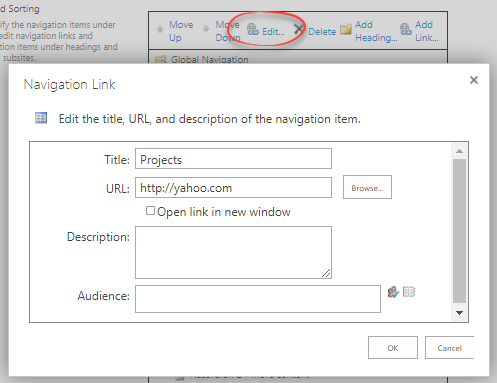Screen dimensions: 497x383
Task: Tick the Open link in new window checkbox
Action: (x=150, y=211)
